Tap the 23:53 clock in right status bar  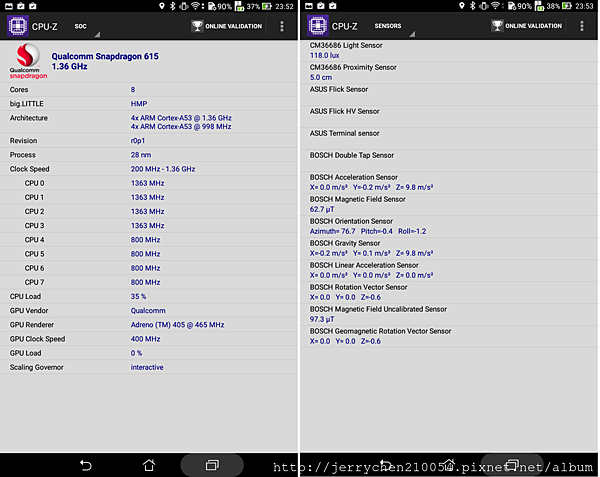click(584, 6)
